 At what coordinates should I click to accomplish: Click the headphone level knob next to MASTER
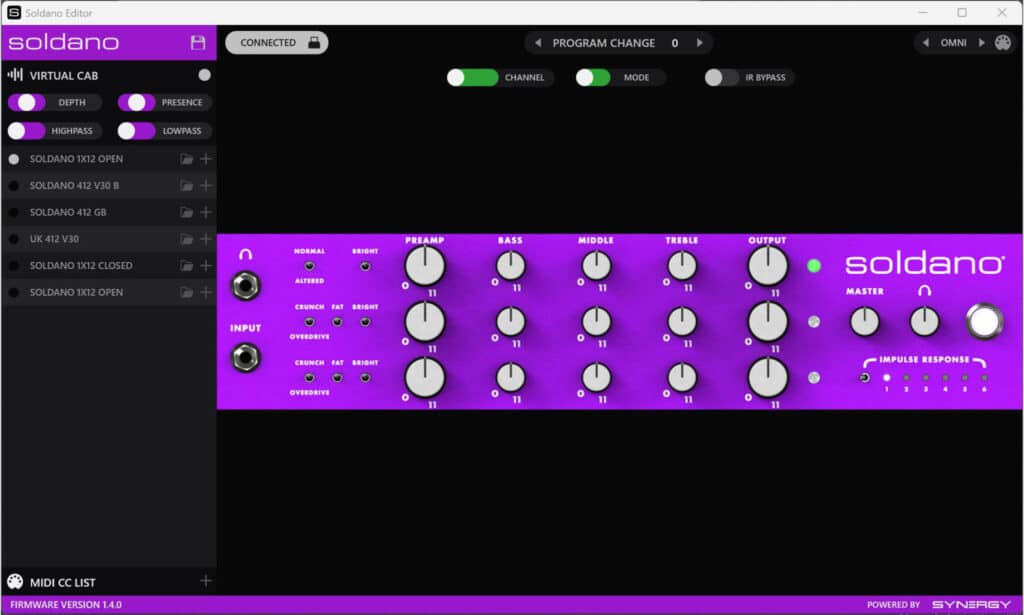coord(925,322)
